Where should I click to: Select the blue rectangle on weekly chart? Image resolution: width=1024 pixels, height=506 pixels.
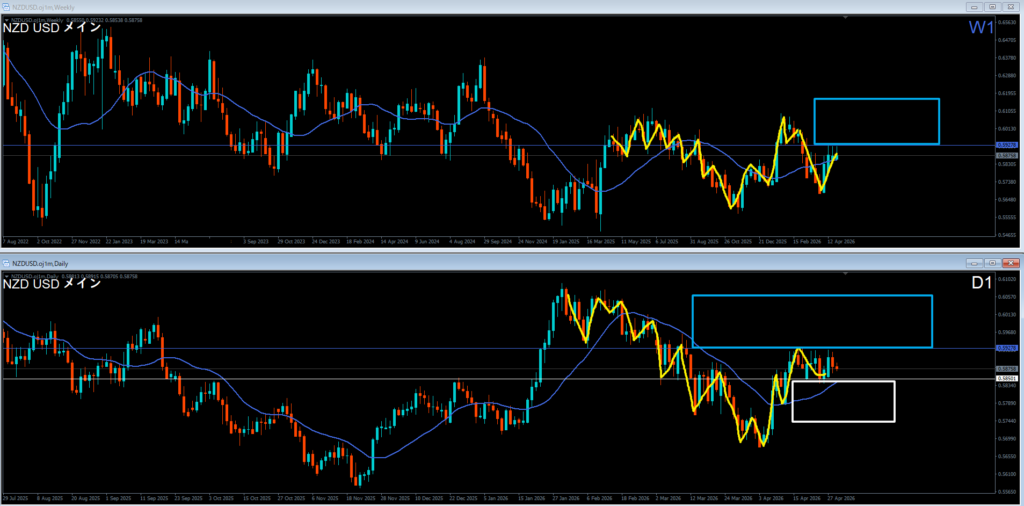pyautogui.click(x=876, y=99)
